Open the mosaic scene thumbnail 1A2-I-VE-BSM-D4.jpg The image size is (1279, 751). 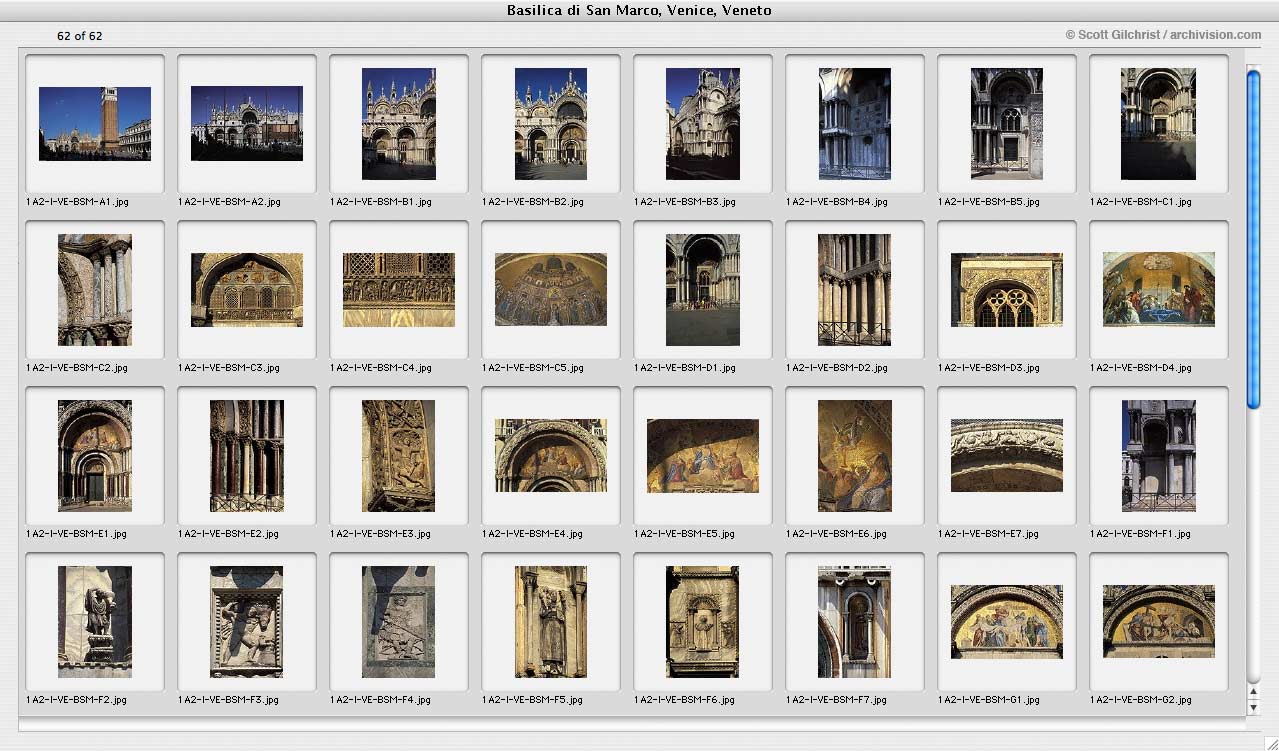1159,290
